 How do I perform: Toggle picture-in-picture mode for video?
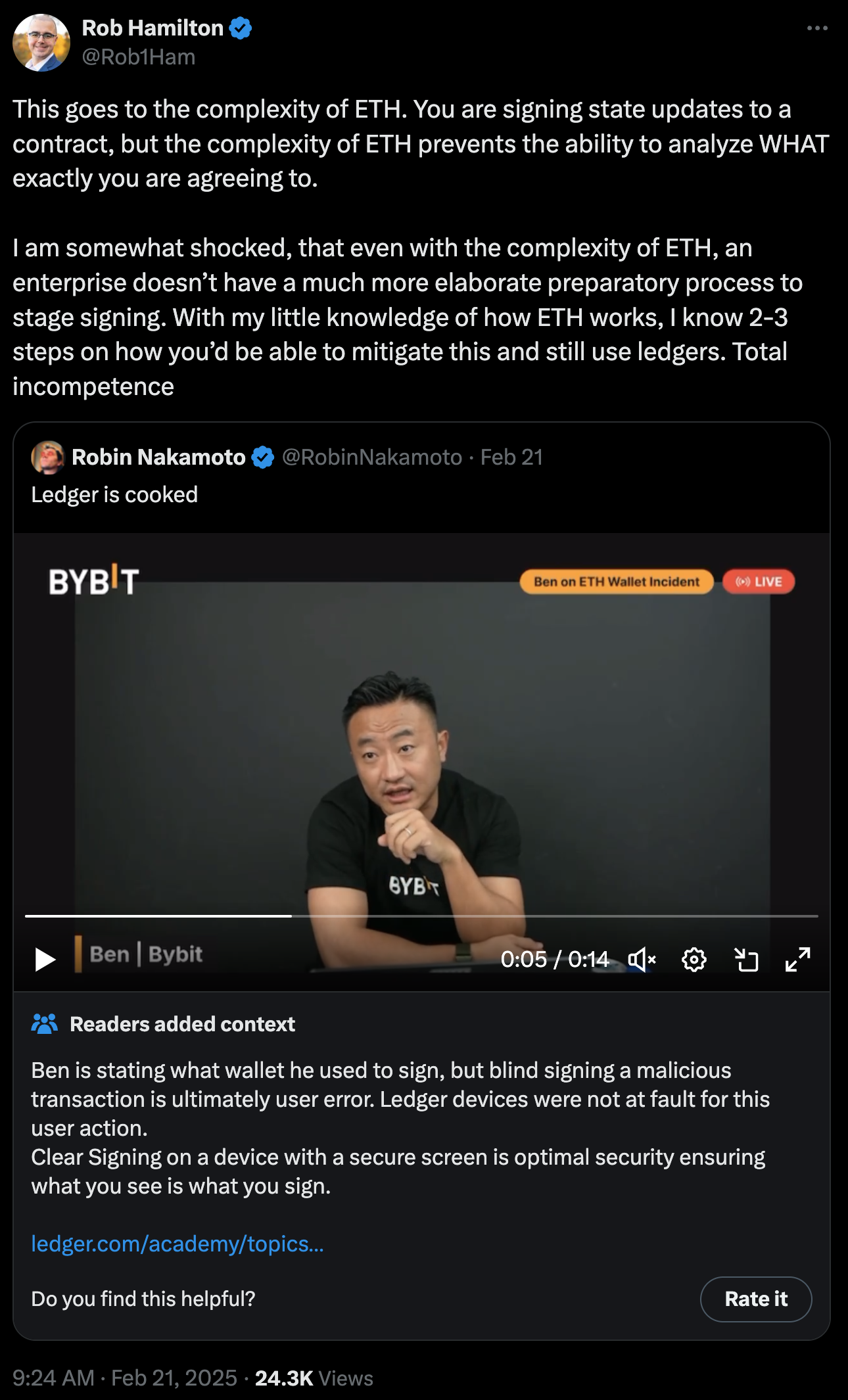(746, 960)
